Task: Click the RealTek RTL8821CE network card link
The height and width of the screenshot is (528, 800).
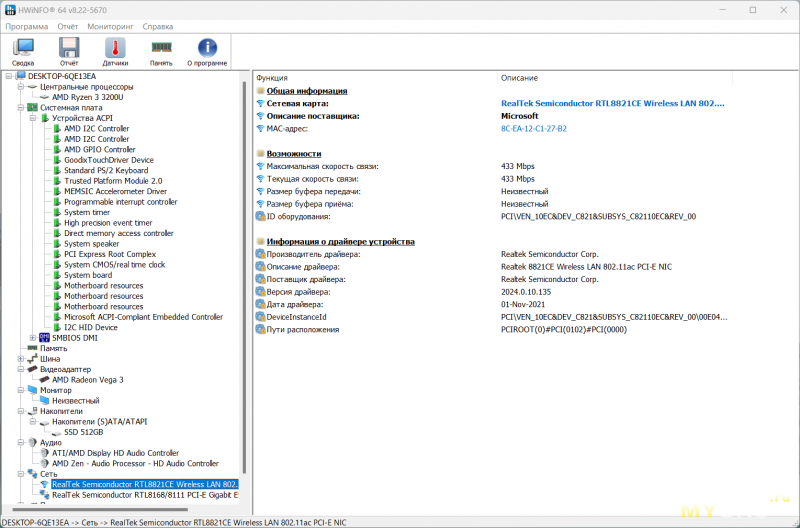Action: [x=612, y=104]
